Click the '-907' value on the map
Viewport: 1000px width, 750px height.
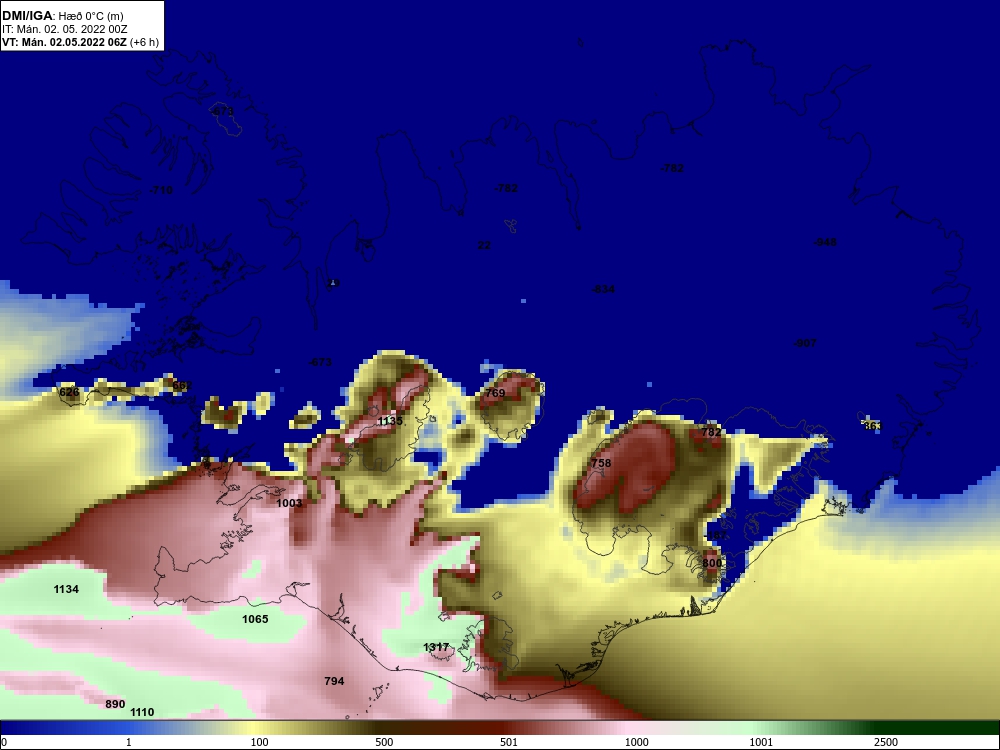(805, 343)
